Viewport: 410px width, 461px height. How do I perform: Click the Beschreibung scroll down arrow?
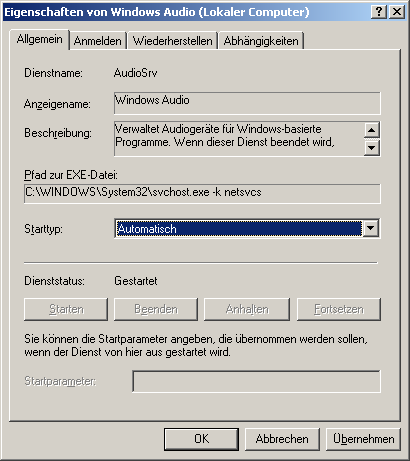tap(371, 148)
